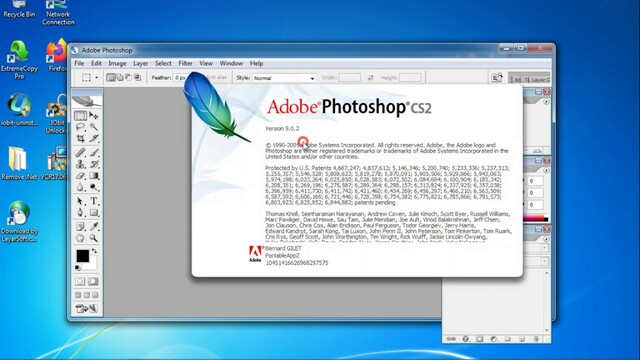The image size is (640, 360).
Task: Set Full Screen Mode with menu bar
Action: [87, 295]
